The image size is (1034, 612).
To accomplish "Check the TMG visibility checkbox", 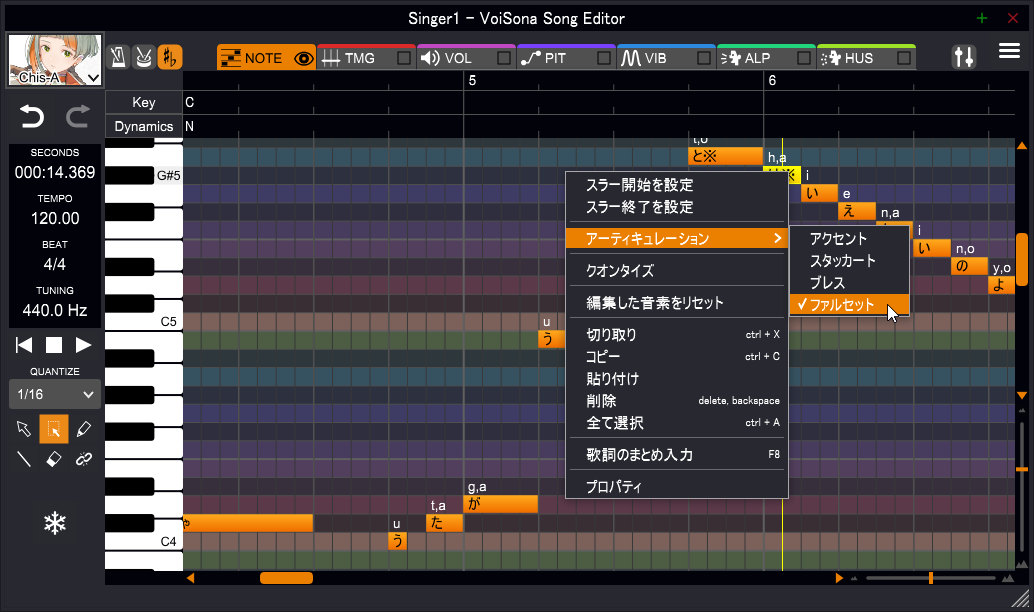I will click(x=404, y=58).
